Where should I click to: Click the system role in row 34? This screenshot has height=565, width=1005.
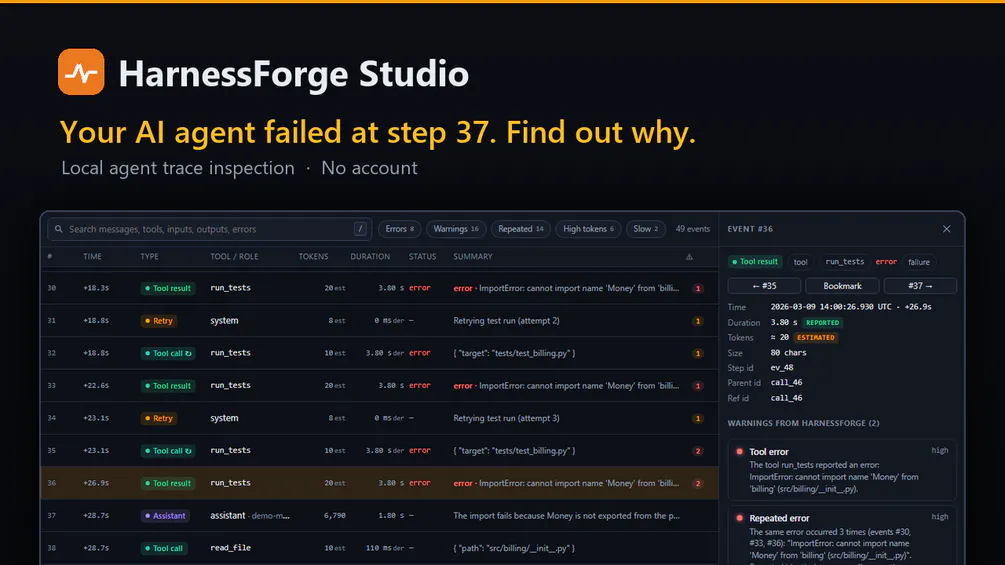point(224,418)
